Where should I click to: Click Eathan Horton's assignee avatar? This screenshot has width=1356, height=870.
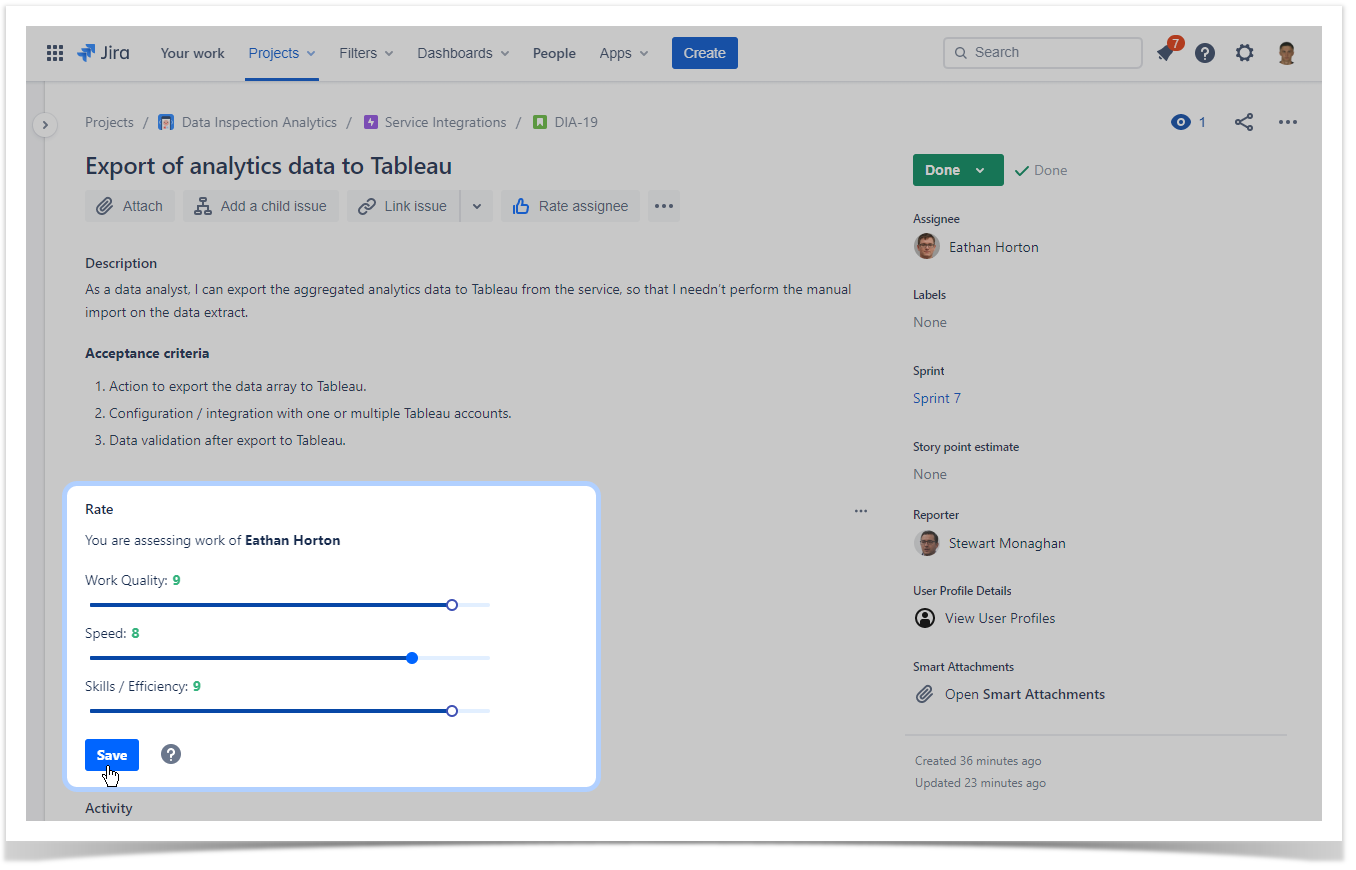tap(927, 246)
